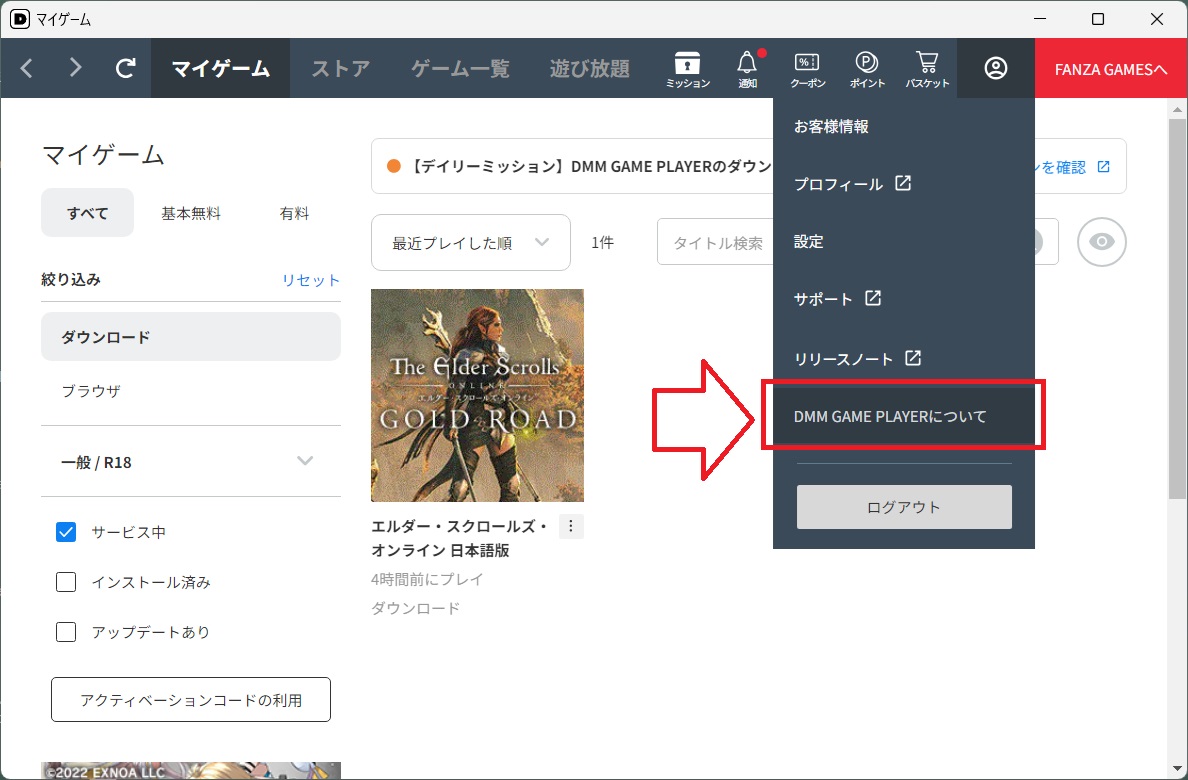
Task: Open the 通知 notification bell
Action: (748, 70)
